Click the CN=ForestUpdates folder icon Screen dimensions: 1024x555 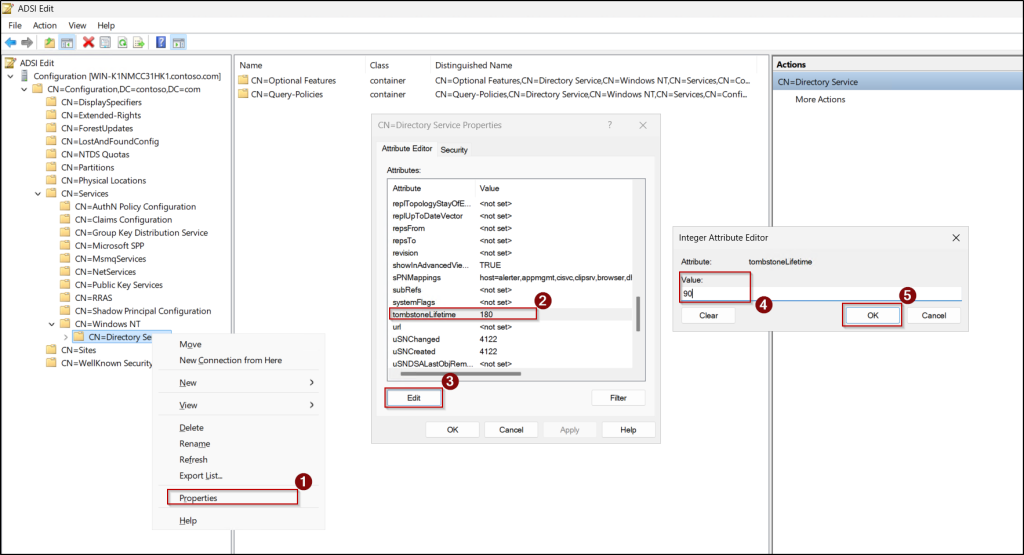click(x=51, y=128)
